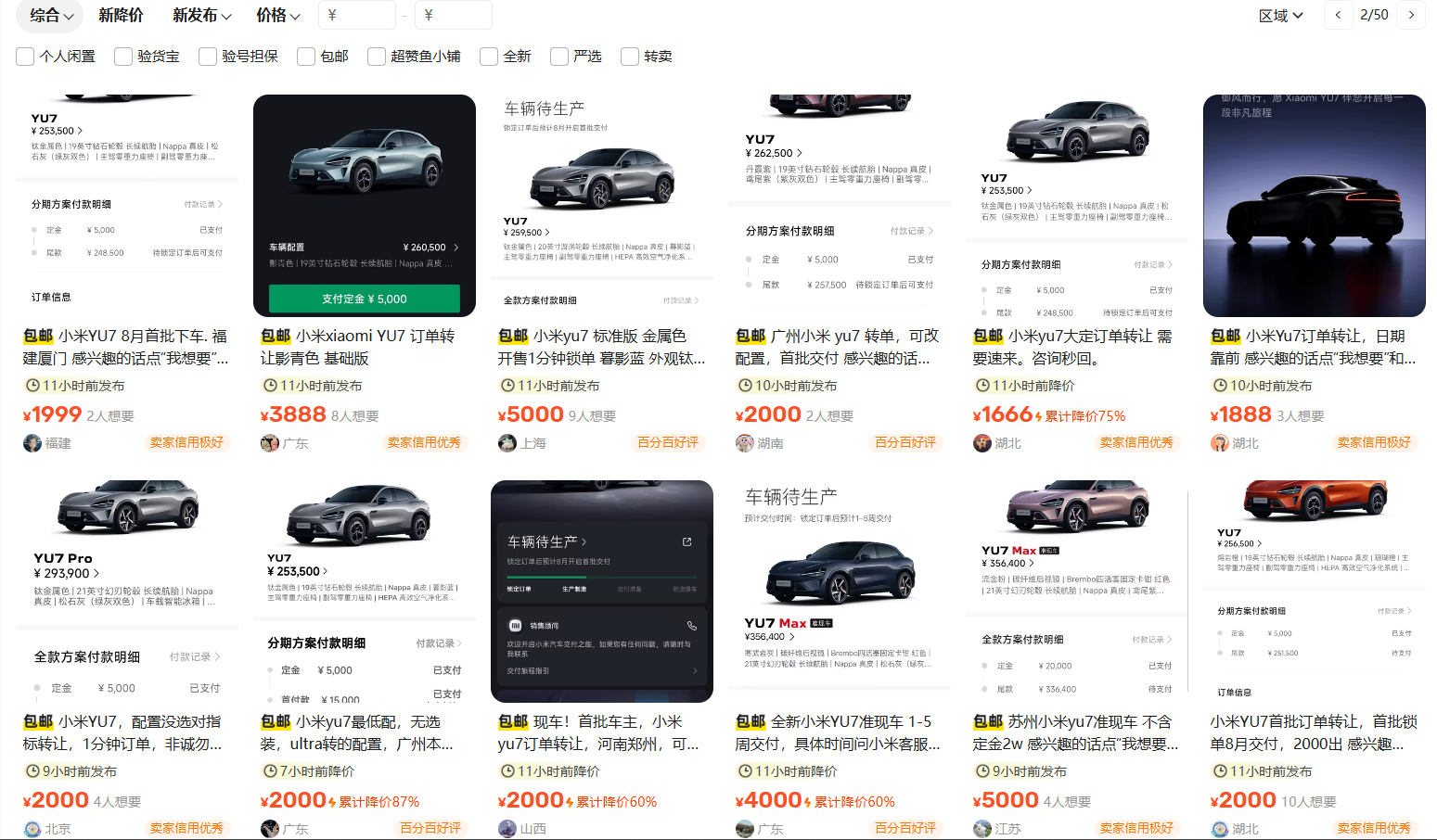Go to the previous results page arrow
This screenshot has height=840, width=1437.
(x=1337, y=15)
